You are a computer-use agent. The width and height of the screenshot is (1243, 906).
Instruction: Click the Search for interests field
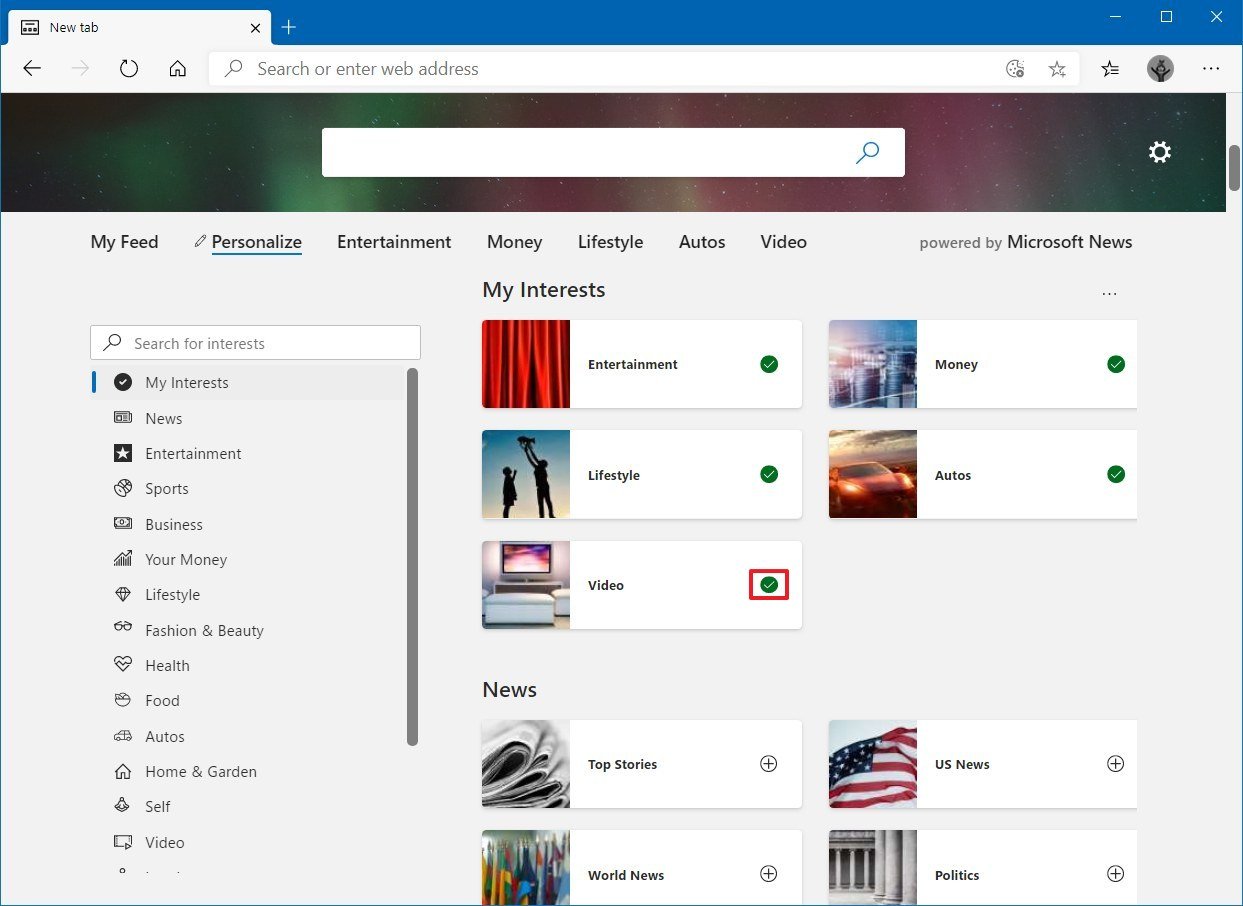click(x=256, y=343)
